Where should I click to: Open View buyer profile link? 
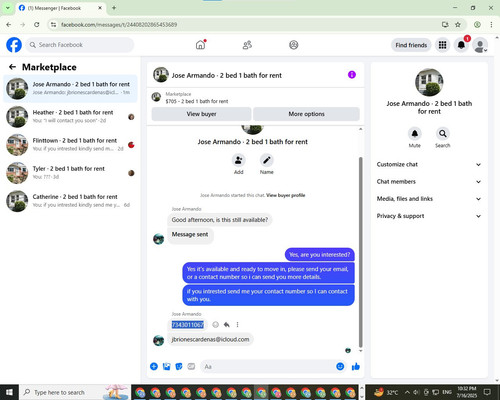point(286,195)
